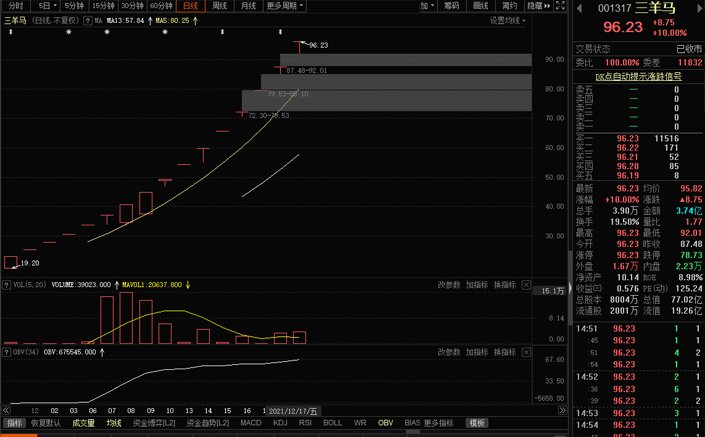705x437 pixels.
Task: Click the DK点自动提示涨跌信号 link
Action: 638,76
